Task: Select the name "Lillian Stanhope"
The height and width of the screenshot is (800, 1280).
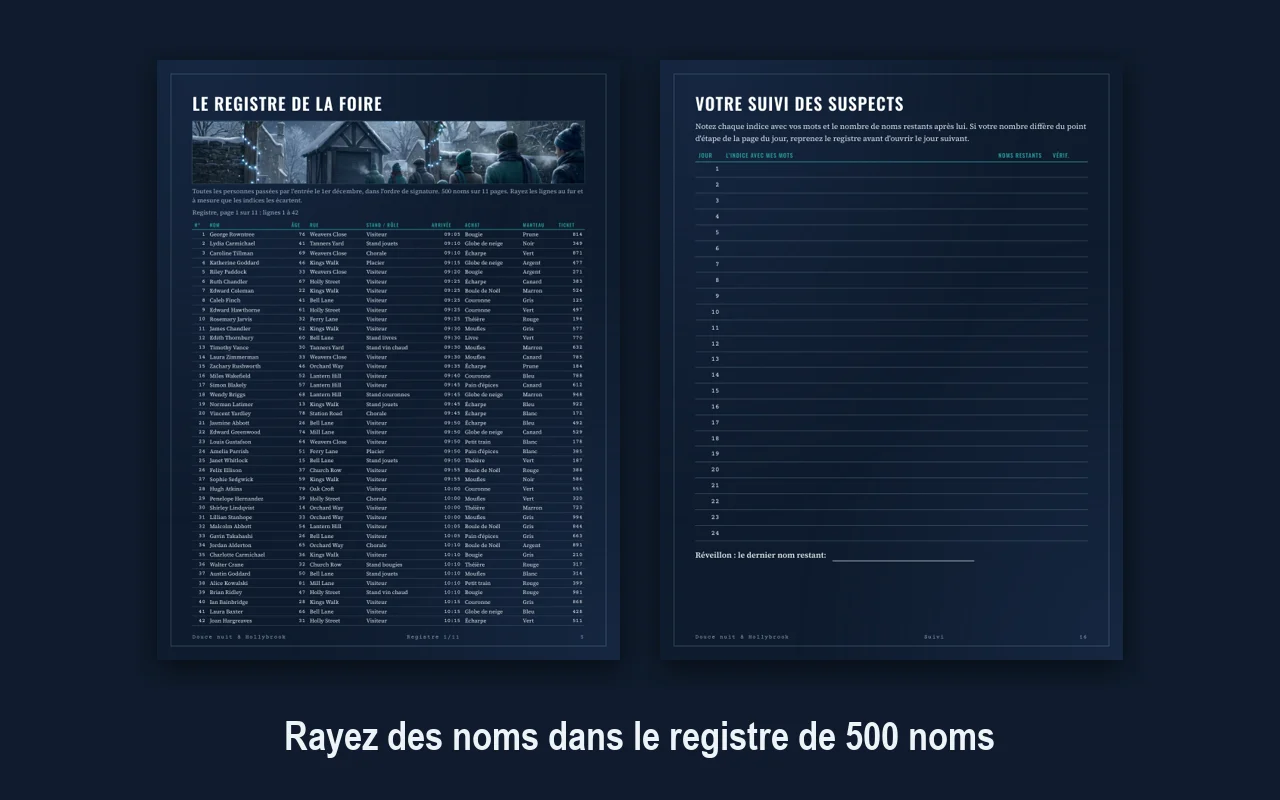Action: pyautogui.click(x=231, y=517)
